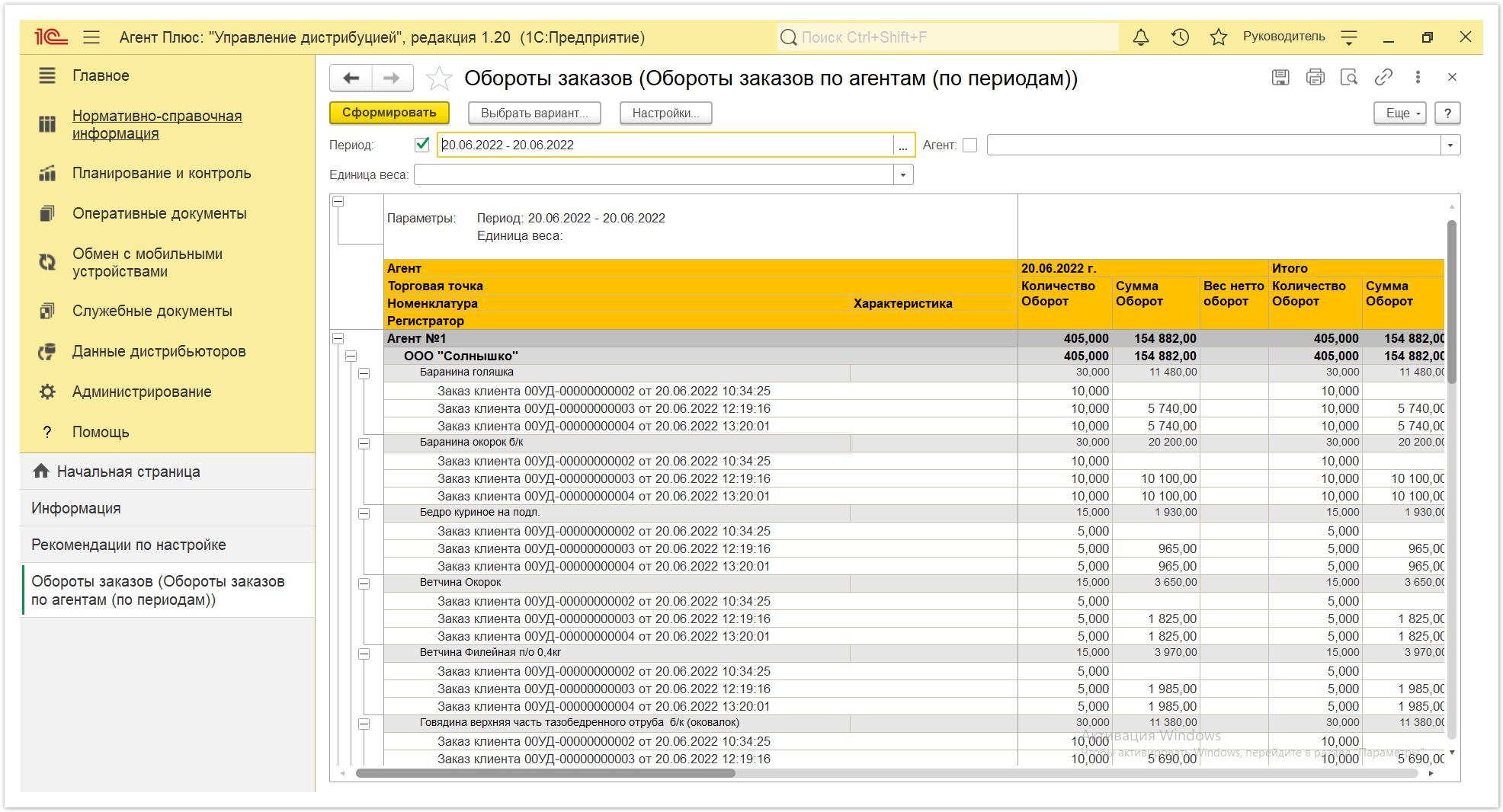Collapse the Бедро куриное на подл. group
Screen dimensions: 1503x812
click(x=364, y=513)
